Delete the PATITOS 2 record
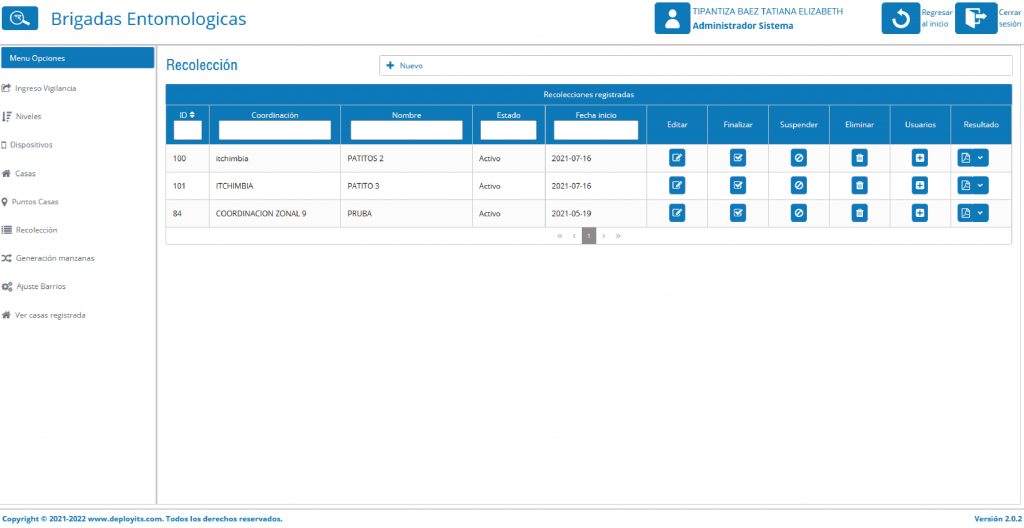 click(859, 157)
